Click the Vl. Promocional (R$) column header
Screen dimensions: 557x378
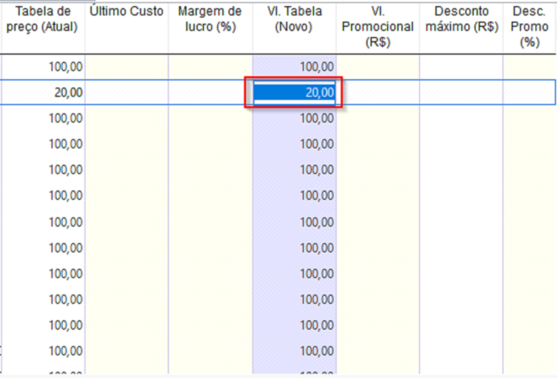tap(378, 28)
